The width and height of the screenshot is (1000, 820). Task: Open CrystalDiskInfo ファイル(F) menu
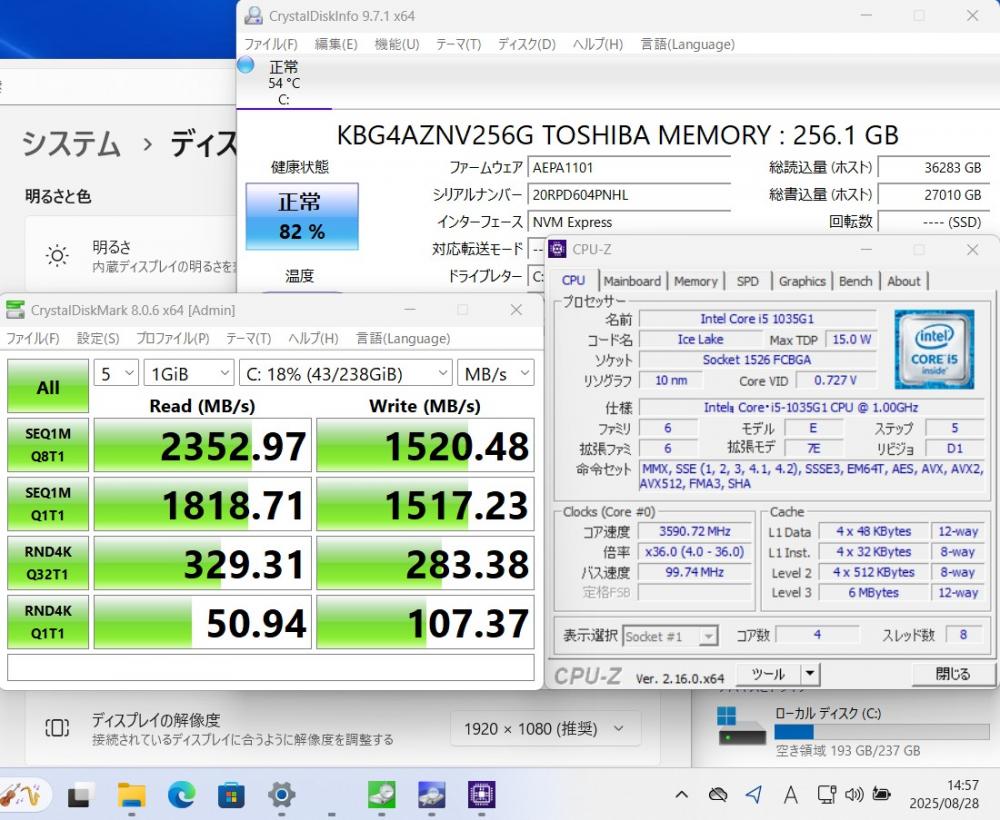(x=271, y=44)
